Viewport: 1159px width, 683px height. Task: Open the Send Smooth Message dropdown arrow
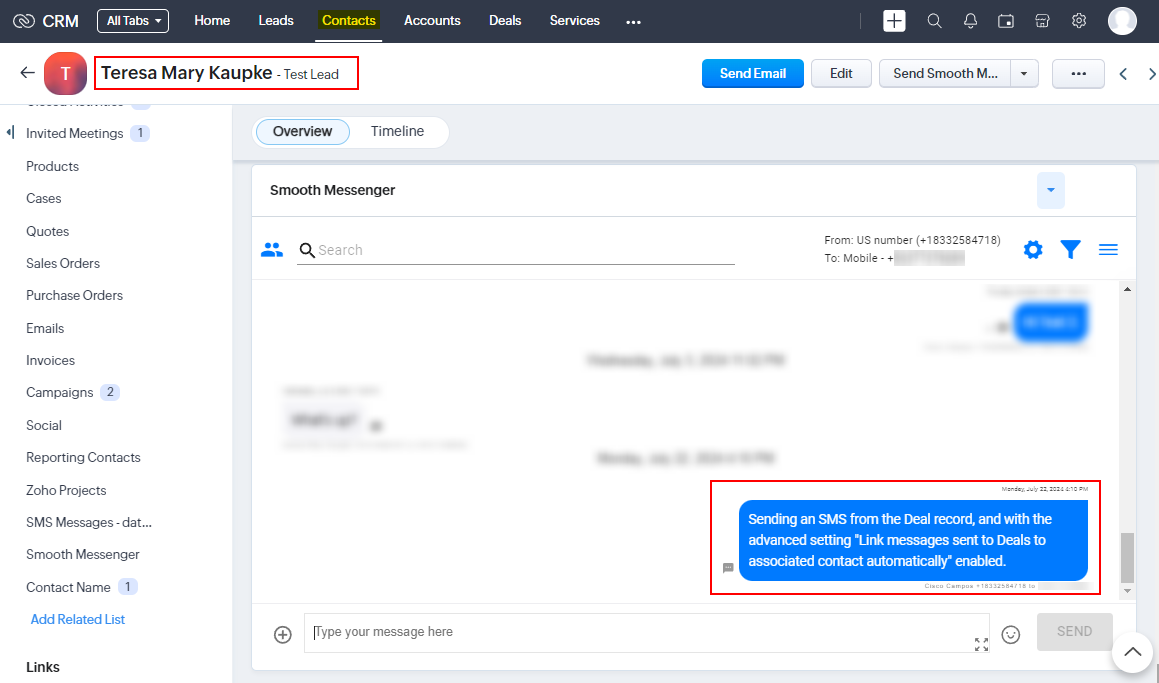[x=1024, y=73]
